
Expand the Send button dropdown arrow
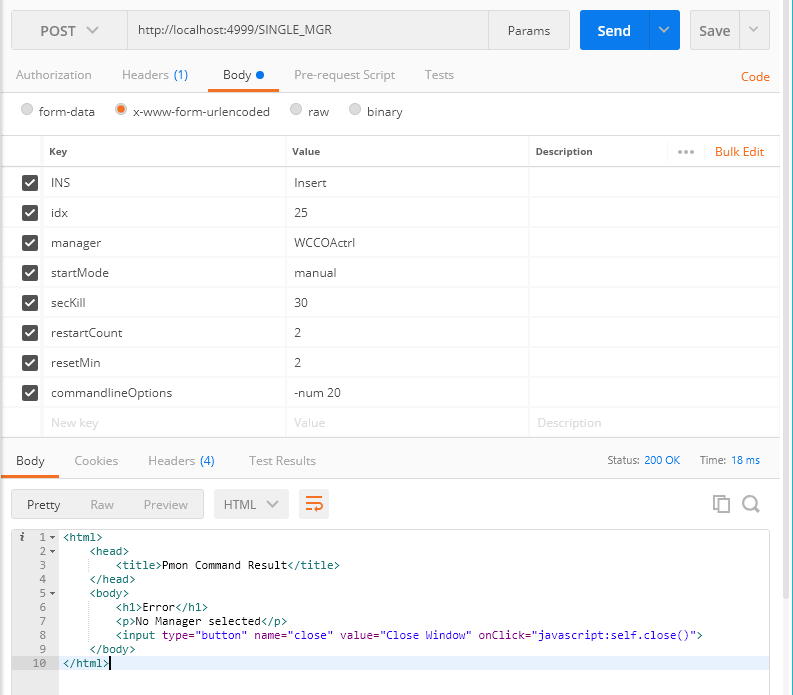coord(664,31)
